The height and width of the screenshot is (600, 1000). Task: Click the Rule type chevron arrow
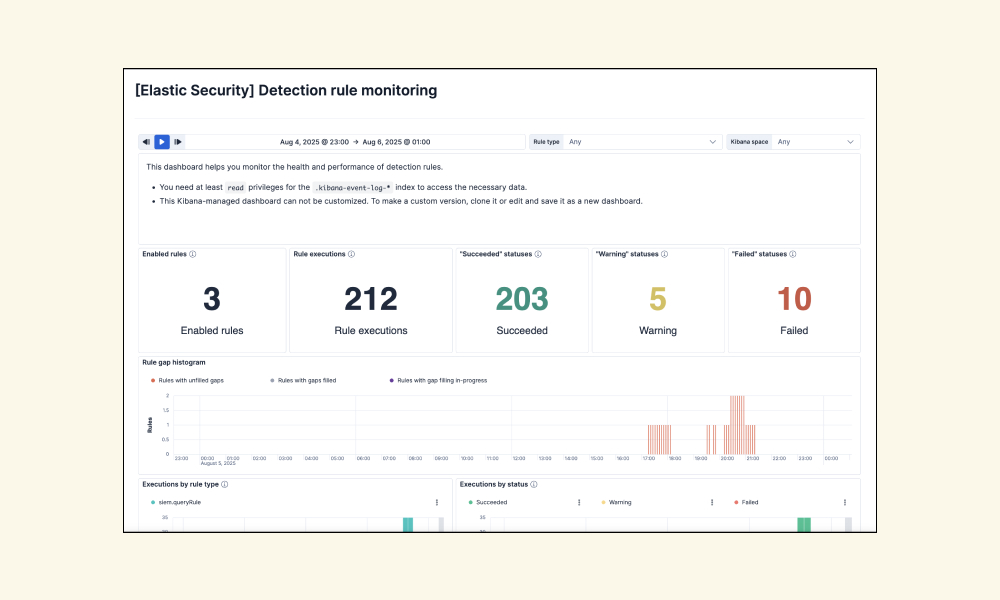(x=712, y=142)
